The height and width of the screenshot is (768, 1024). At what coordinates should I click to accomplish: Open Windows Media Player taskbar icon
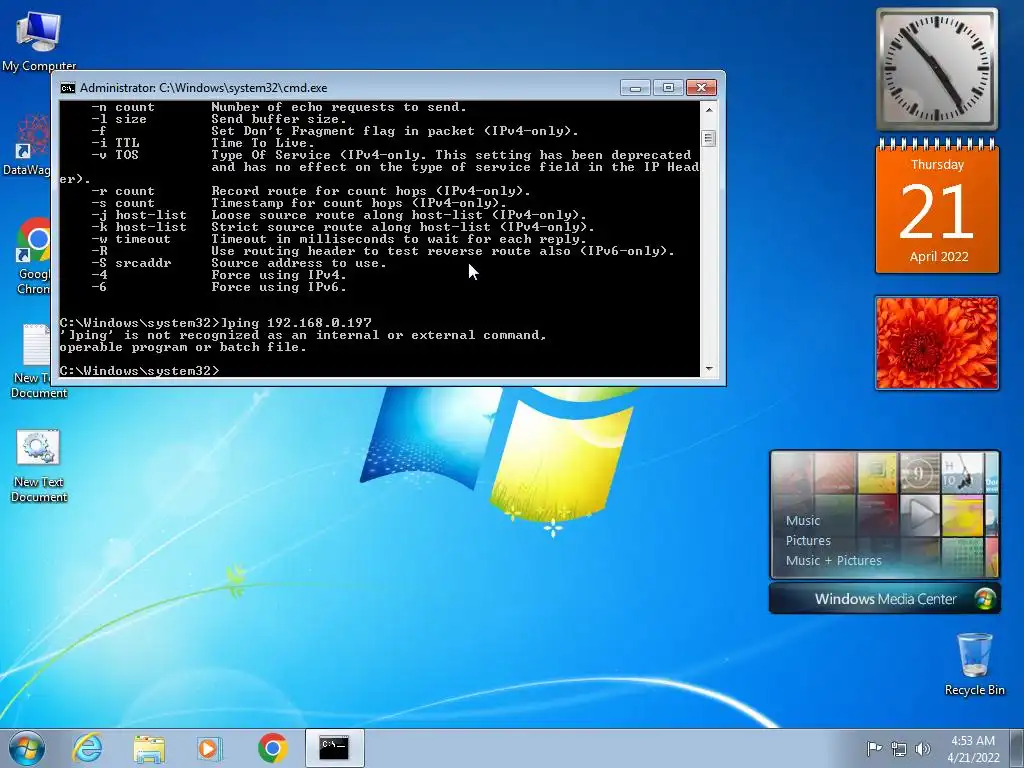(210, 748)
